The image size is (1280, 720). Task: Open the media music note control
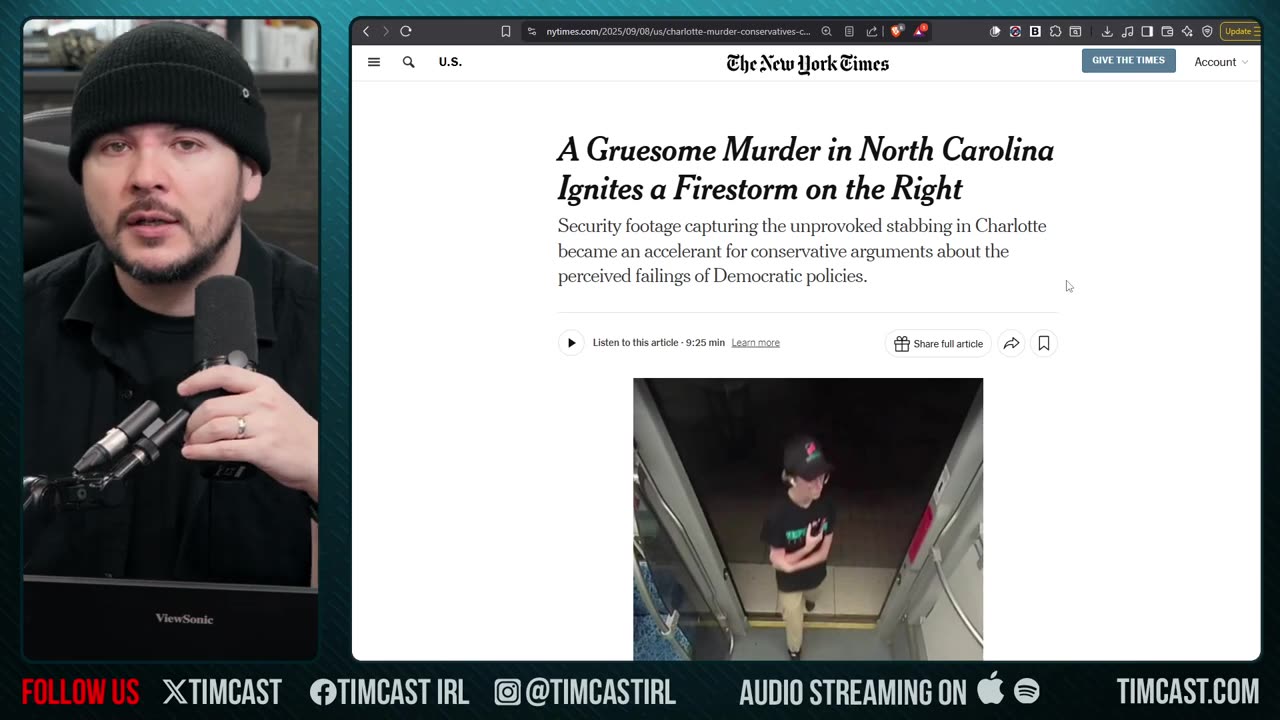1127,31
